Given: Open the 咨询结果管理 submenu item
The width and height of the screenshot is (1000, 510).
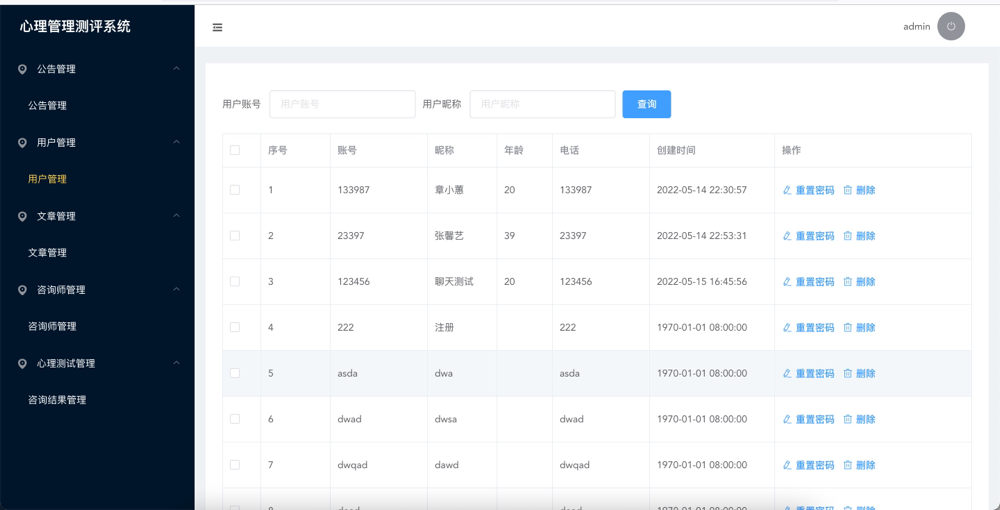Looking at the screenshot, I should 57,400.
